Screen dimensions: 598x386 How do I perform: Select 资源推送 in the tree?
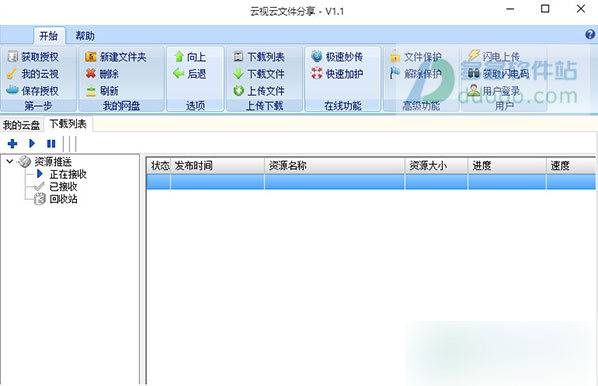(53, 162)
